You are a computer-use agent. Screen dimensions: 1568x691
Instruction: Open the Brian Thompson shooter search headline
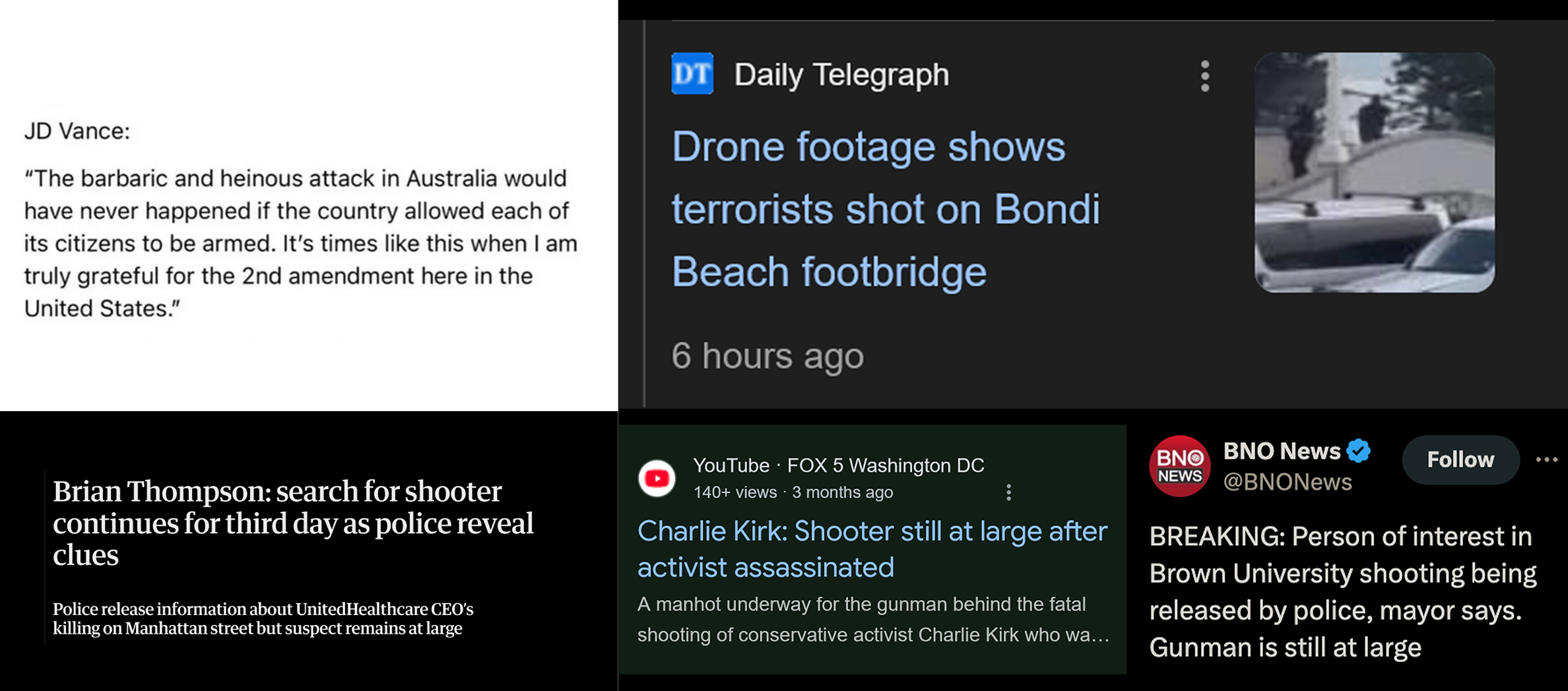293,523
